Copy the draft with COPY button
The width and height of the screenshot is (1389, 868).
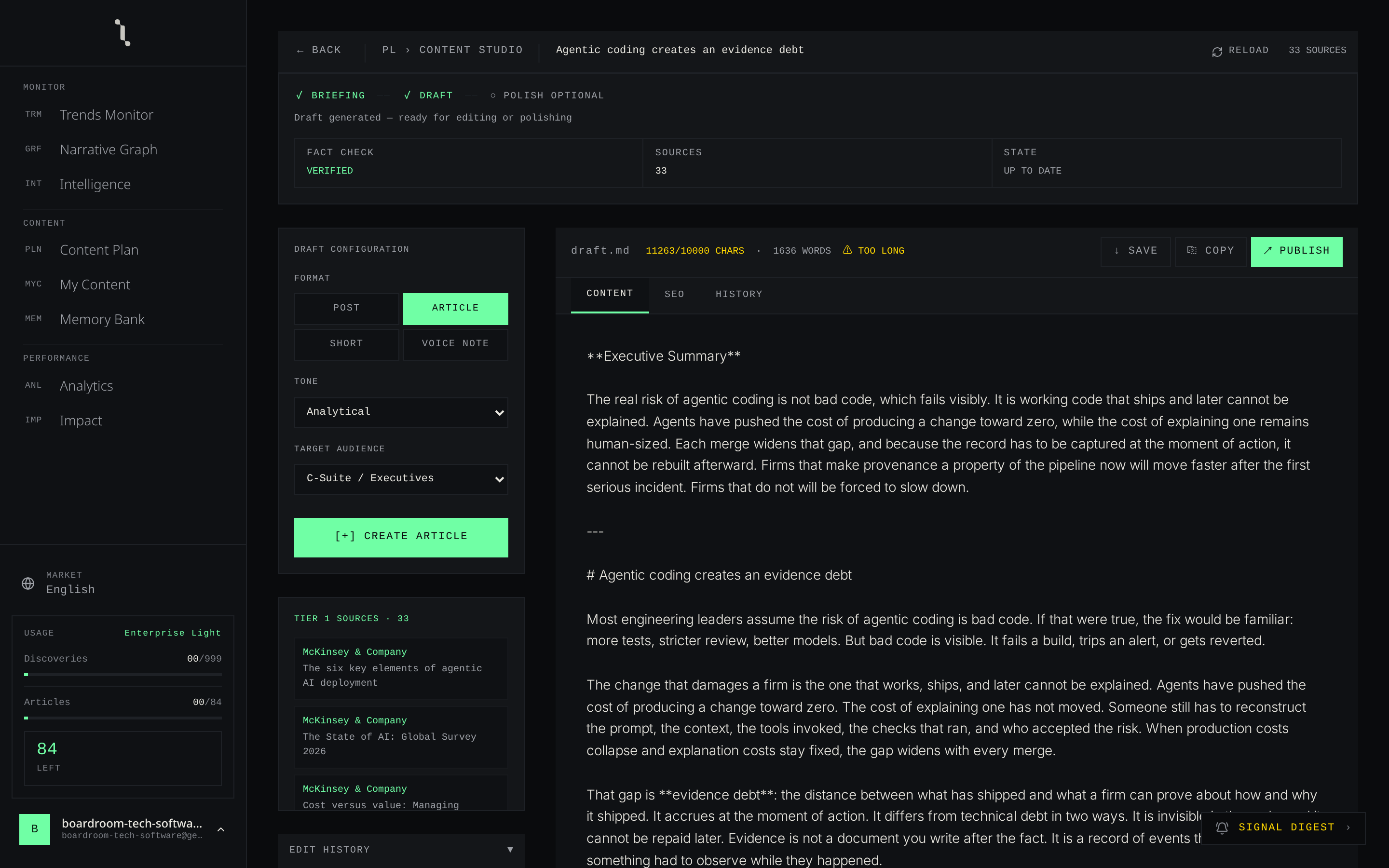1211,251
